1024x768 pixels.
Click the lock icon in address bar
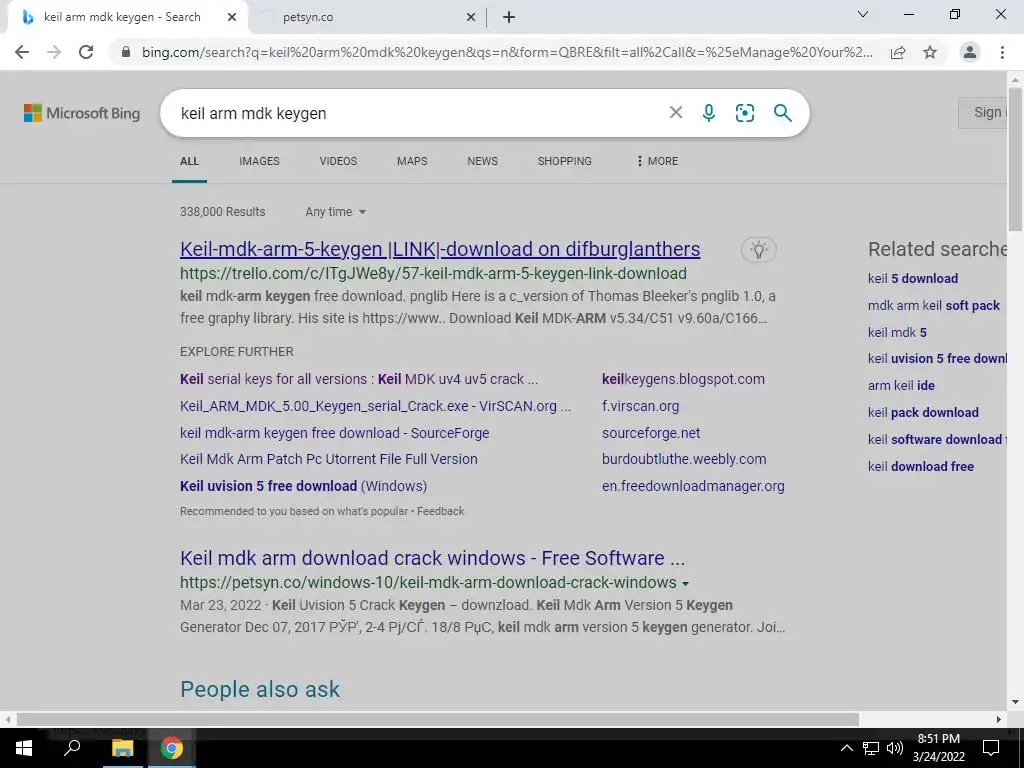(126, 52)
